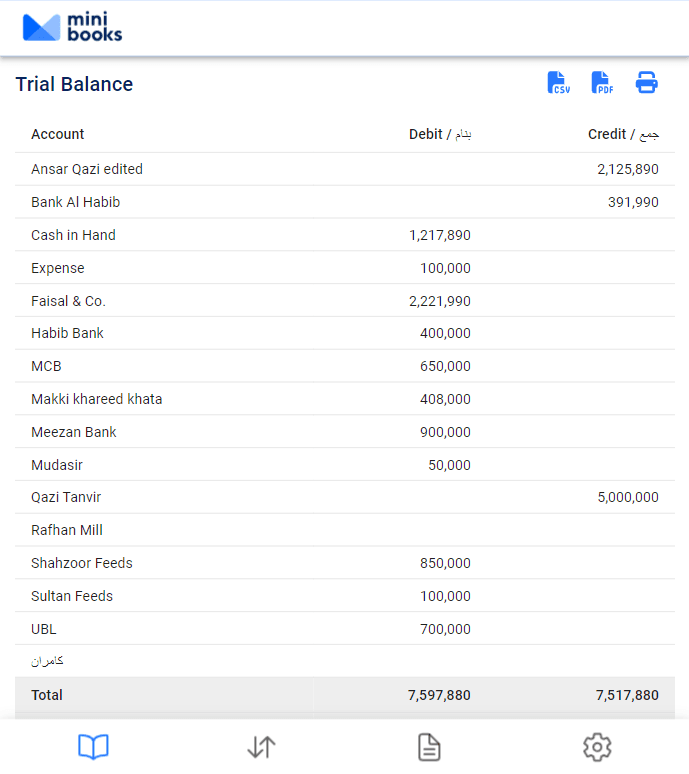This screenshot has height=774, width=689.
Task: Select the UBL account row
Action: 44,629
